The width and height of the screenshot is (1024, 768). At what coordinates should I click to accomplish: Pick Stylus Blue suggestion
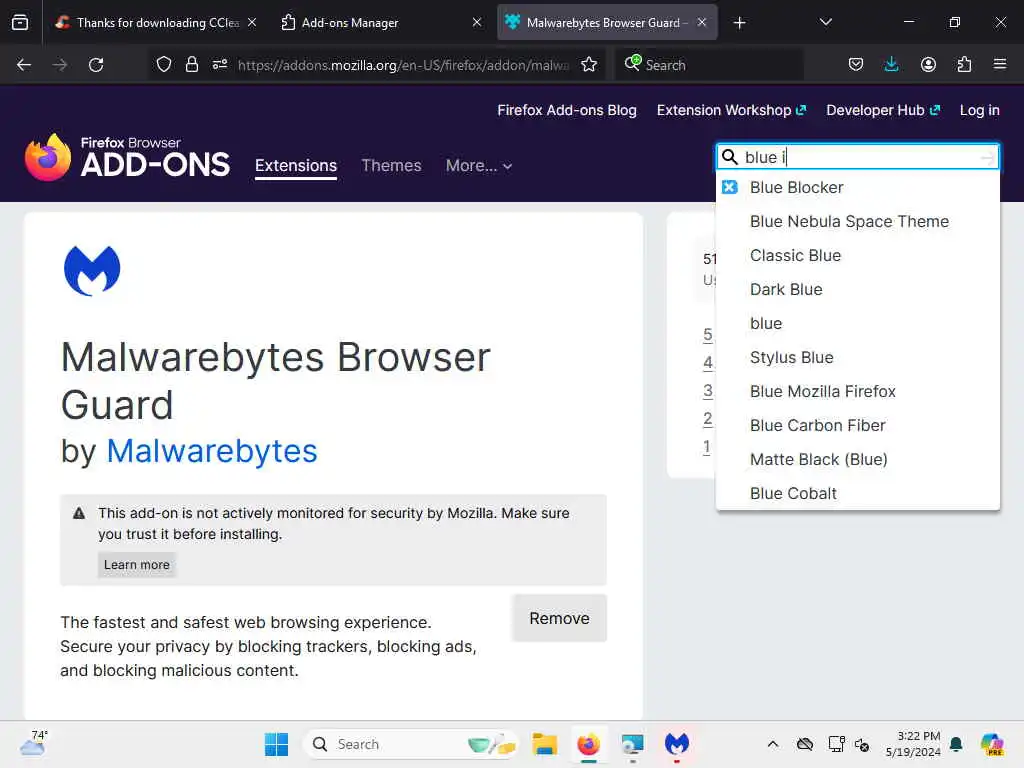(857, 357)
